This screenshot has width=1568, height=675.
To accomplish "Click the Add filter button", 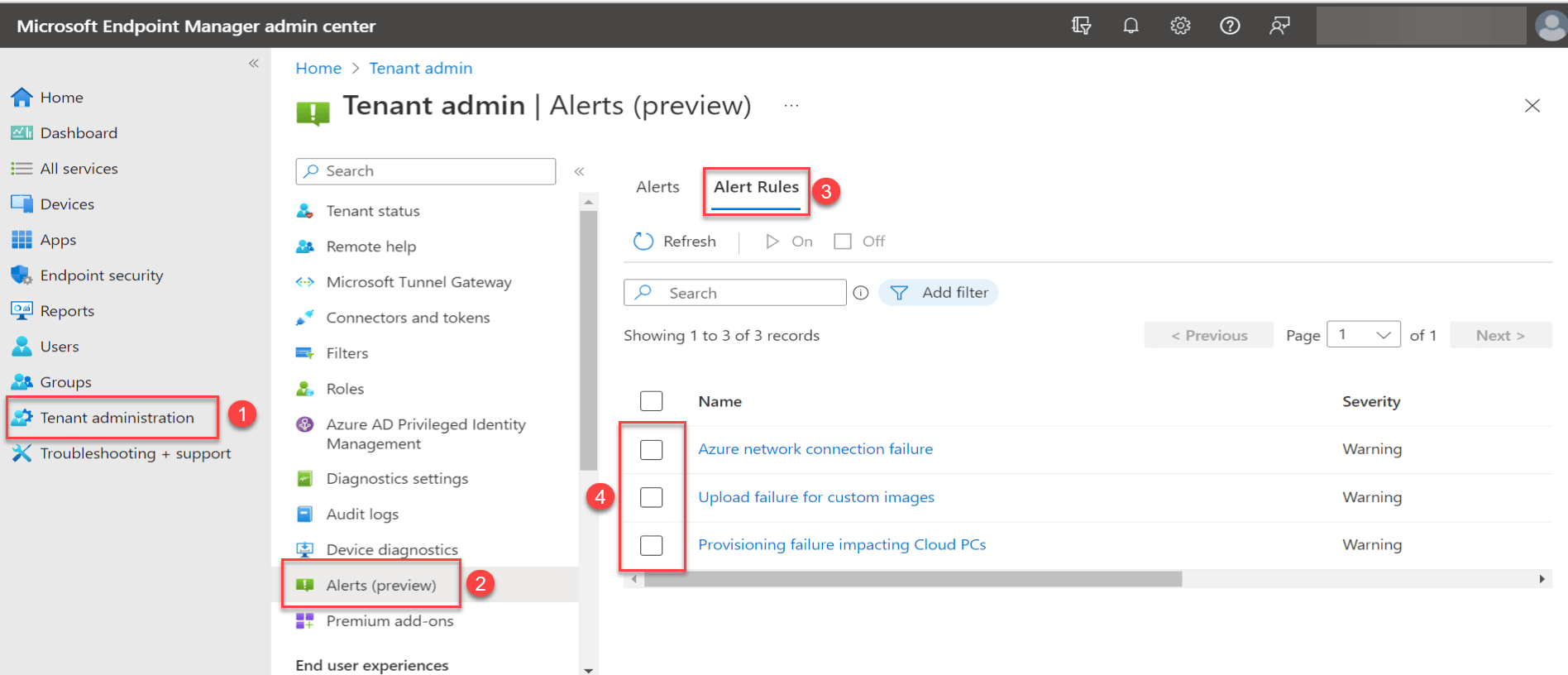I will click(x=939, y=293).
